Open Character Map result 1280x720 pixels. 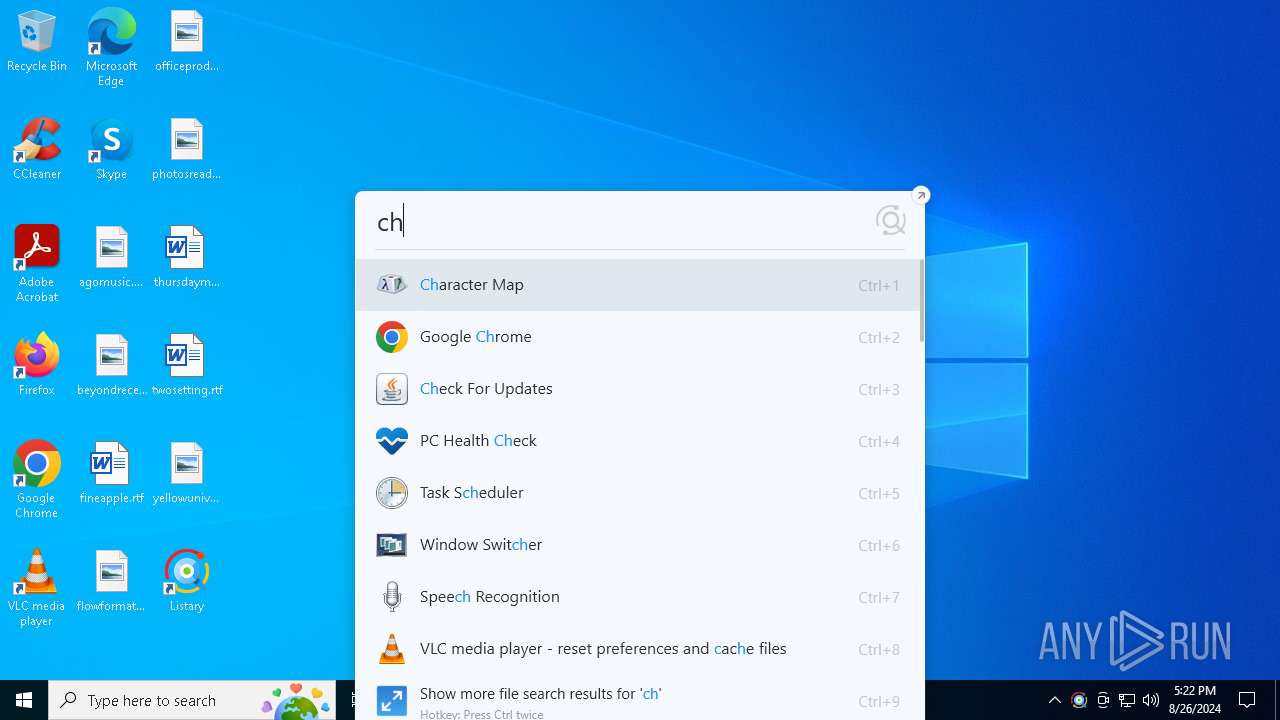[638, 285]
